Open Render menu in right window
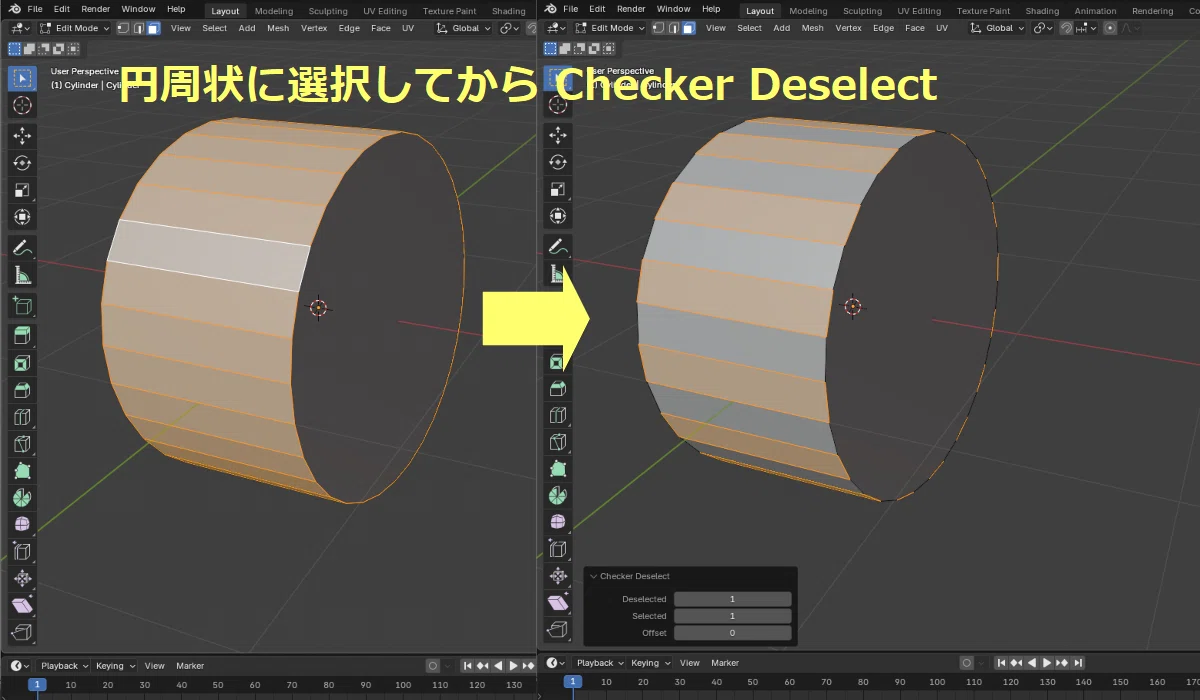The height and width of the screenshot is (700, 1200). [x=631, y=9]
